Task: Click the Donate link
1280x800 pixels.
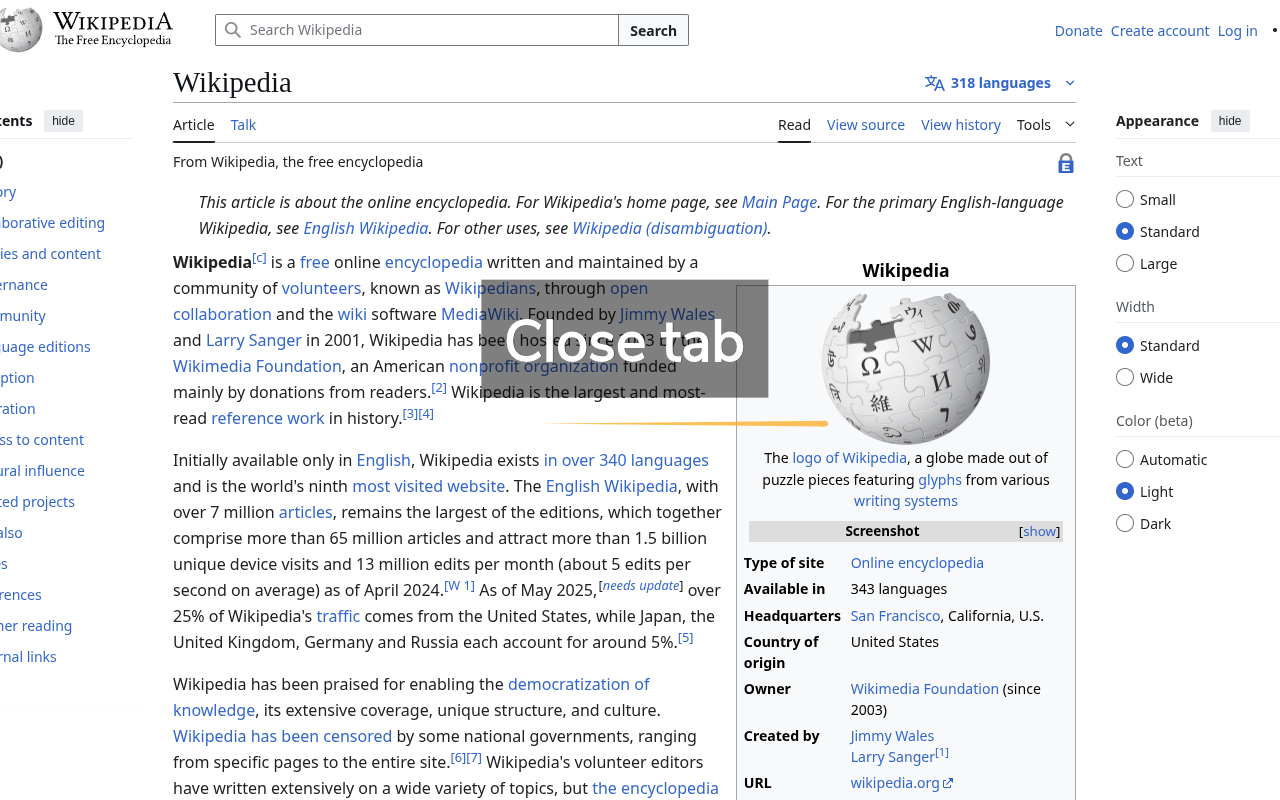Action: (x=1078, y=30)
